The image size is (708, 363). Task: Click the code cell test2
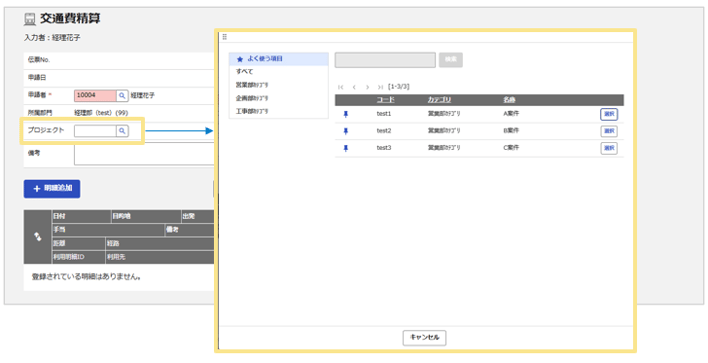(384, 131)
